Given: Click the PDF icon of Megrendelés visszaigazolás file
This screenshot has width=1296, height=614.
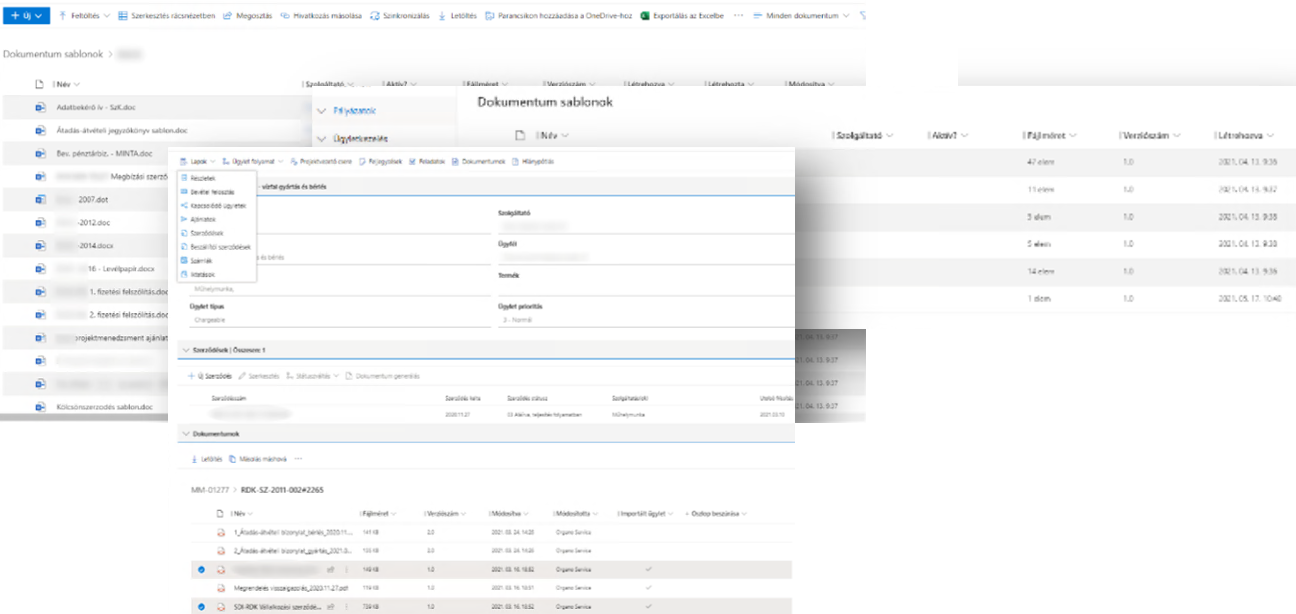Looking at the screenshot, I should (221, 588).
